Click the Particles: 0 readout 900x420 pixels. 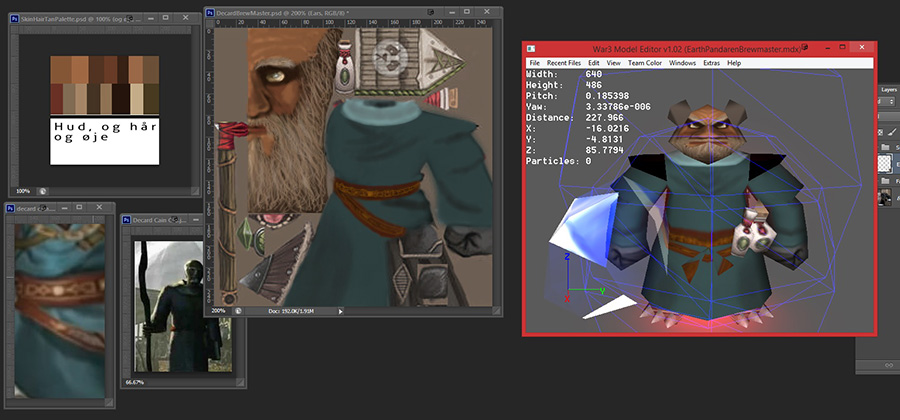(558, 161)
